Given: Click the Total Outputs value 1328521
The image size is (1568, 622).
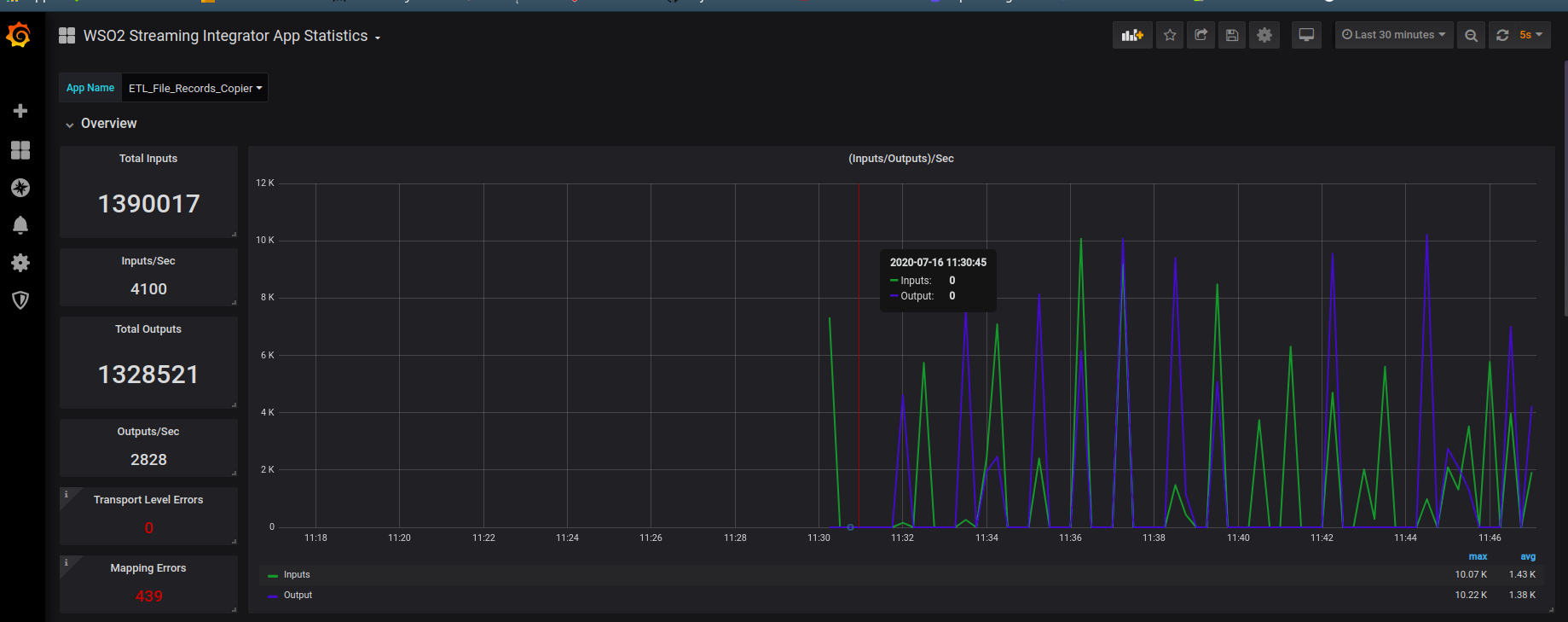Looking at the screenshot, I should pyautogui.click(x=148, y=375).
